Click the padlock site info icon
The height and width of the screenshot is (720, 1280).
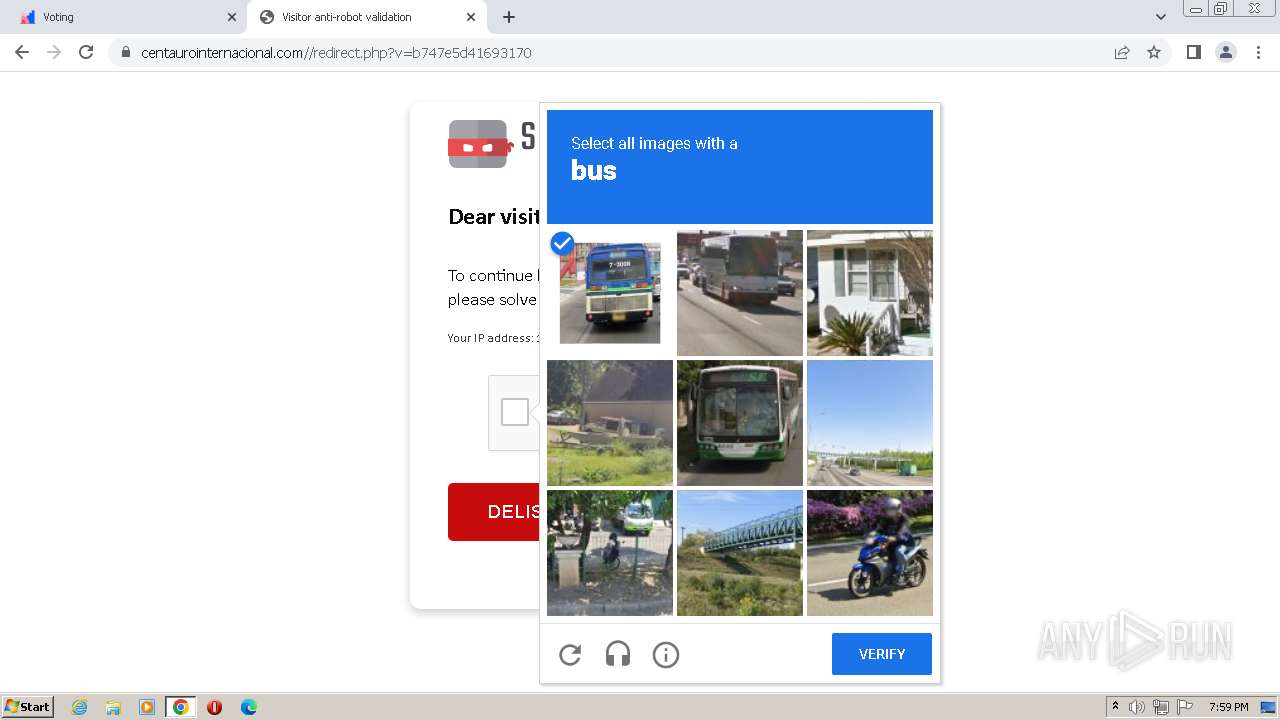pyautogui.click(x=125, y=53)
